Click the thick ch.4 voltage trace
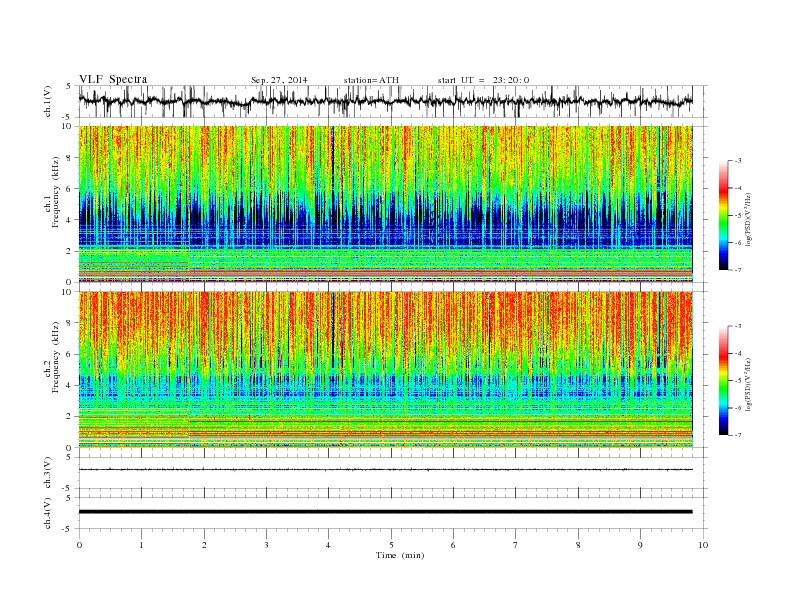 [385, 512]
